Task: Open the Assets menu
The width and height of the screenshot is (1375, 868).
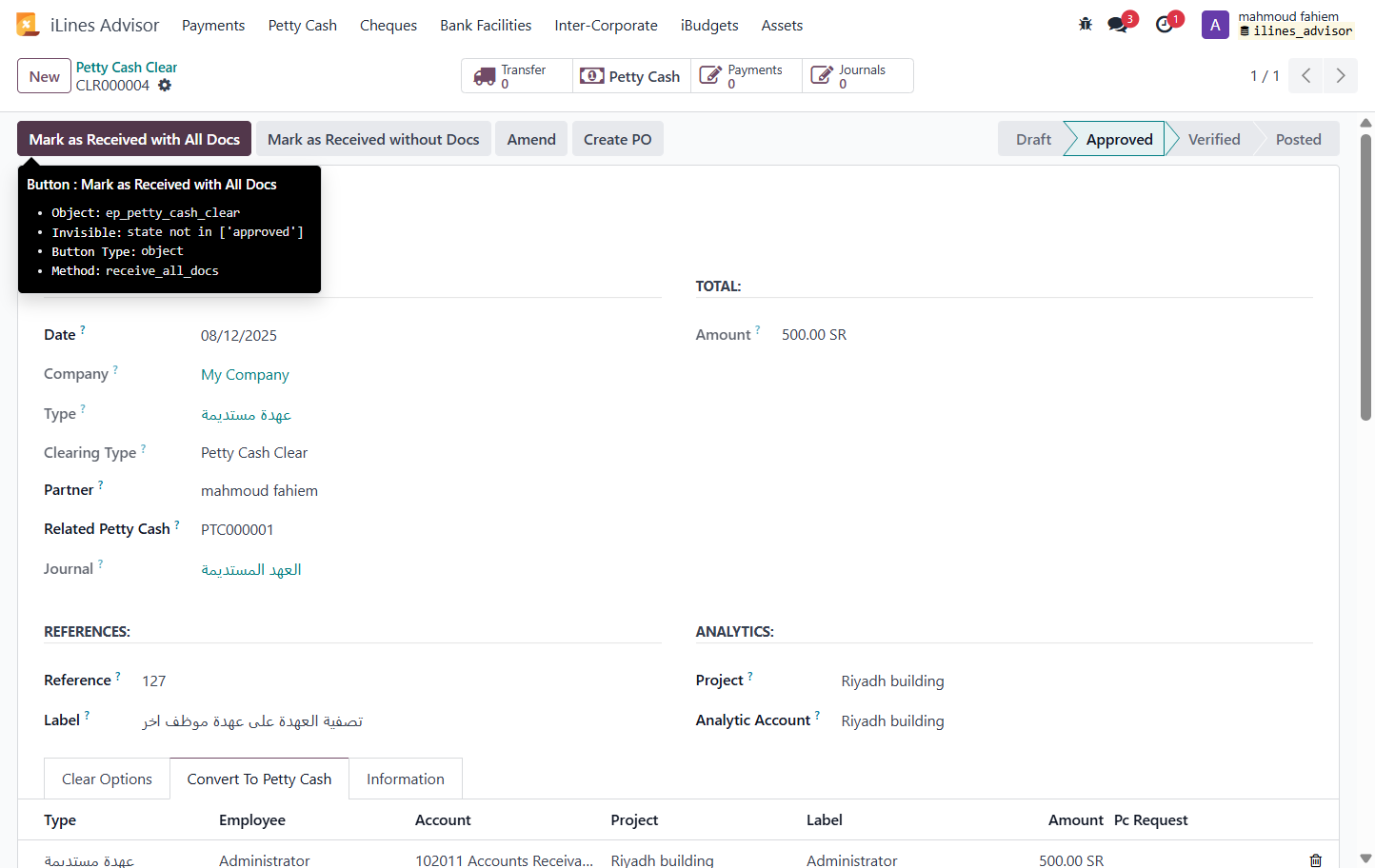Action: click(x=782, y=26)
